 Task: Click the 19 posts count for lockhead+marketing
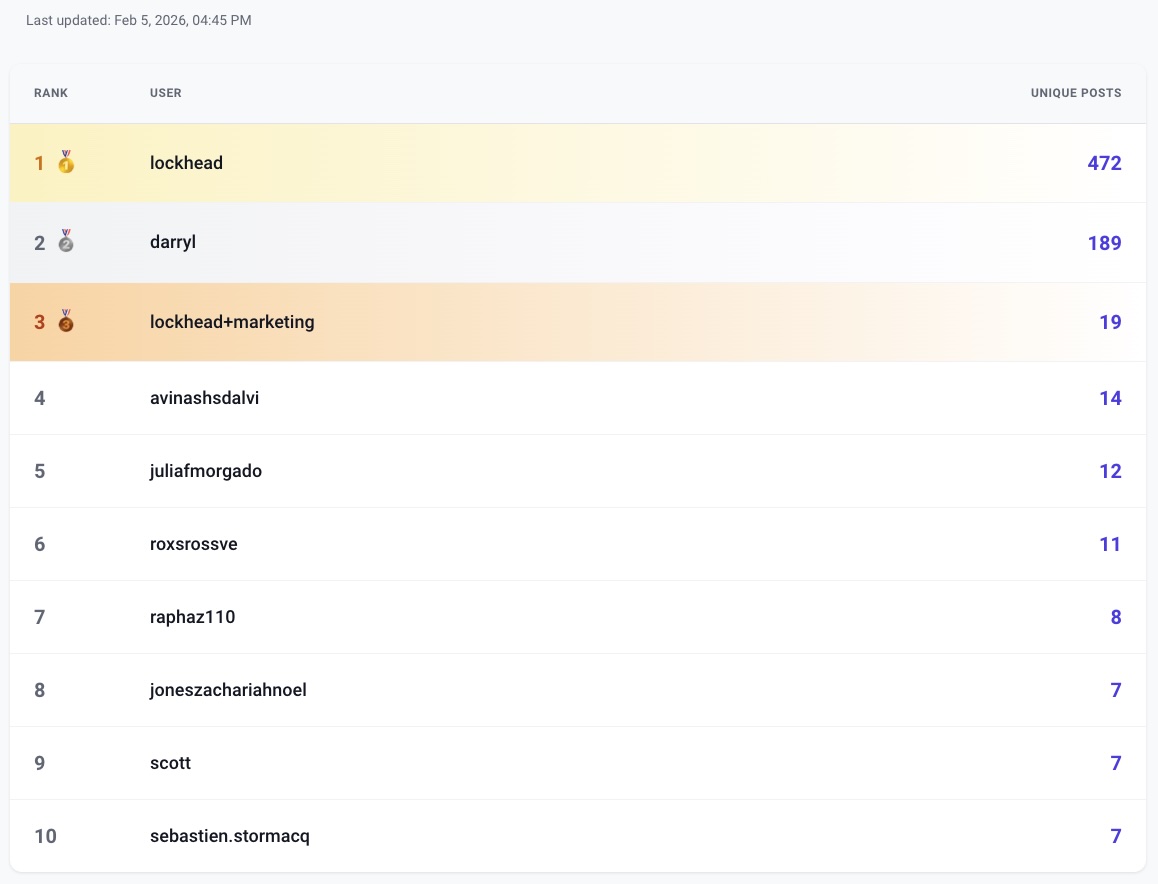(x=1110, y=322)
